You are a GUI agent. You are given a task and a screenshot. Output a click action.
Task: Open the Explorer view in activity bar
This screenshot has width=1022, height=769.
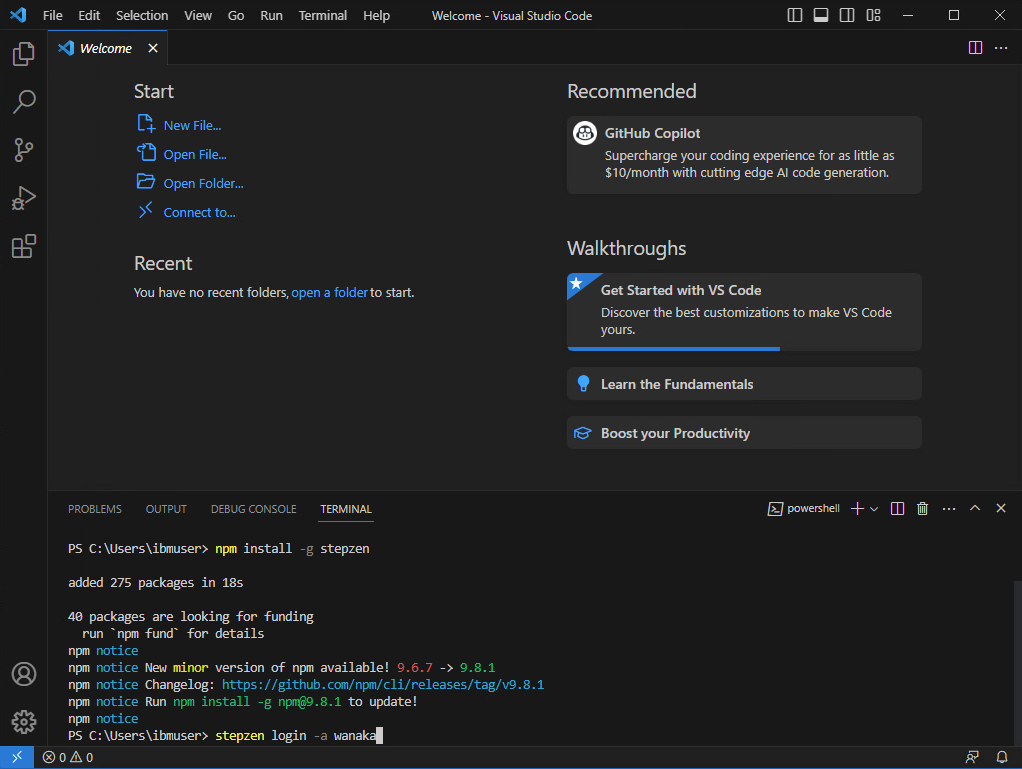pyautogui.click(x=24, y=54)
